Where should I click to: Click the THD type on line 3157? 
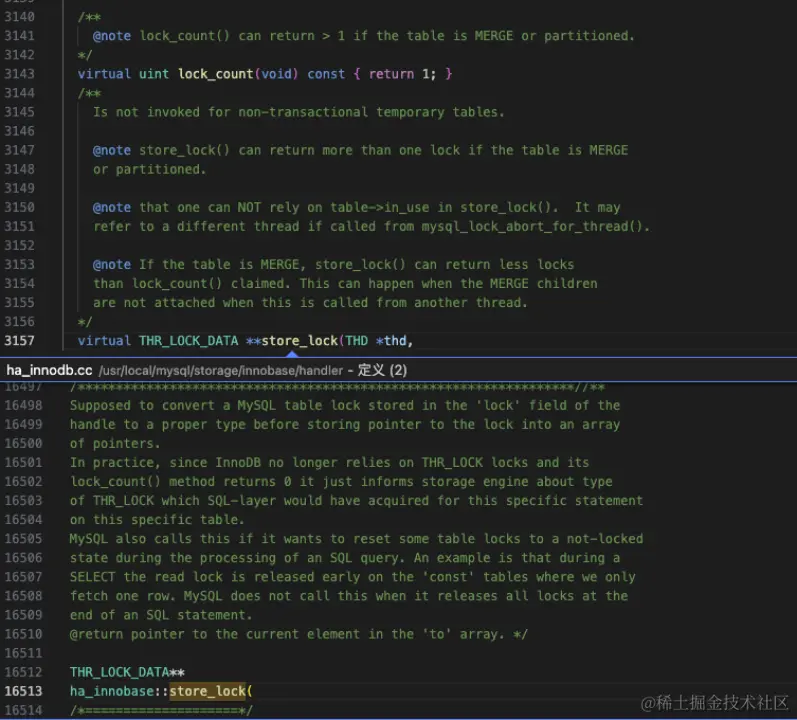tap(357, 341)
